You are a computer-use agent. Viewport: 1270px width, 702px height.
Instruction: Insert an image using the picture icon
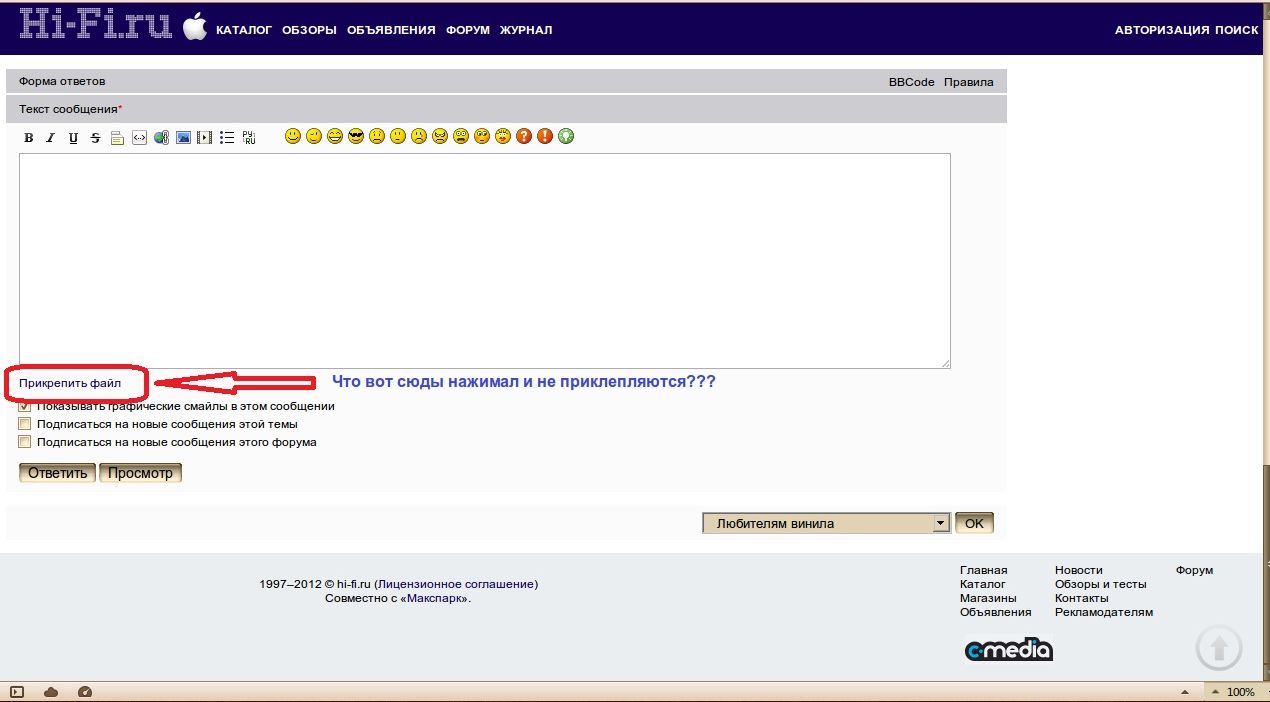[183, 138]
